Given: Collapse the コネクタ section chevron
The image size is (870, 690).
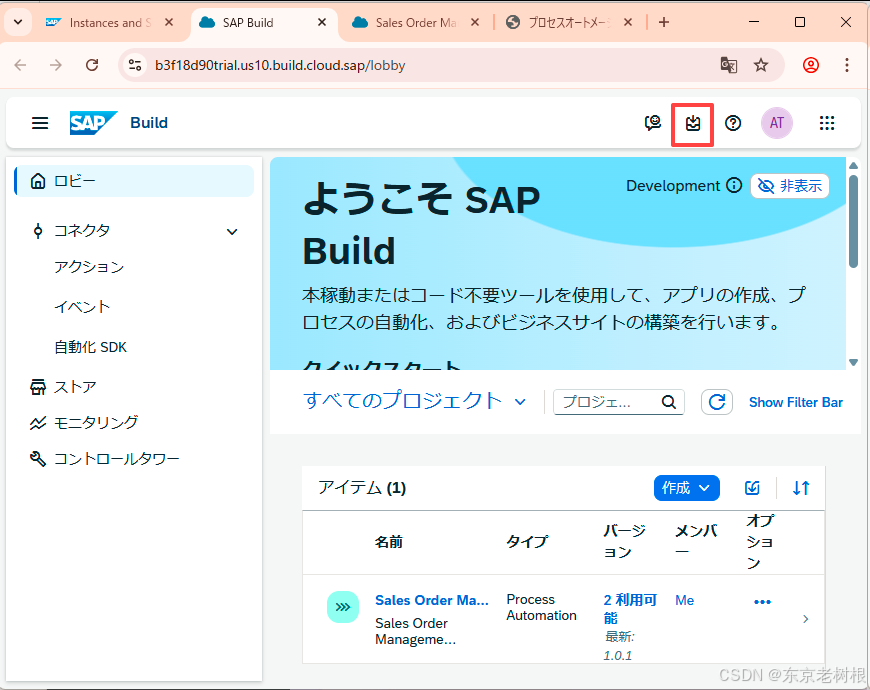Looking at the screenshot, I should (x=232, y=231).
